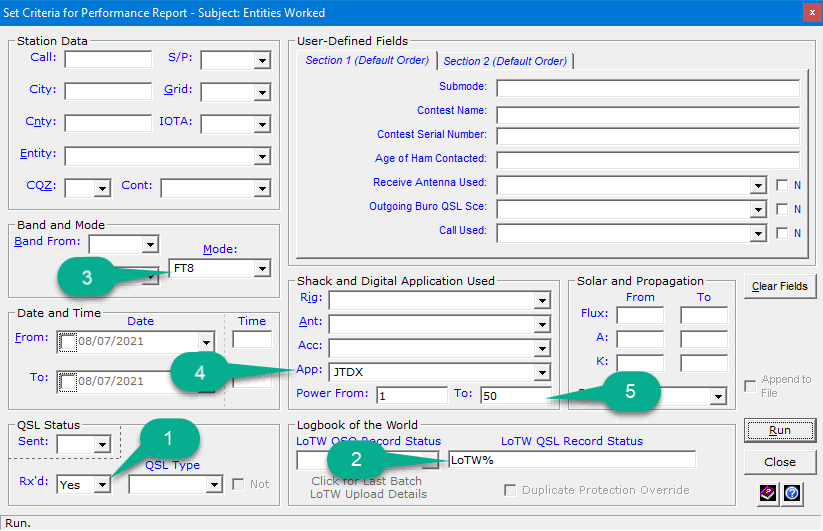Toggle the To date checkbox

point(68,382)
